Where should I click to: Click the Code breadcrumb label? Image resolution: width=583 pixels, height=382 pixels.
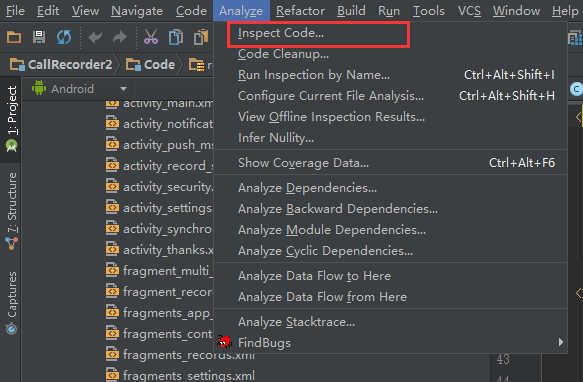pyautogui.click(x=159, y=65)
